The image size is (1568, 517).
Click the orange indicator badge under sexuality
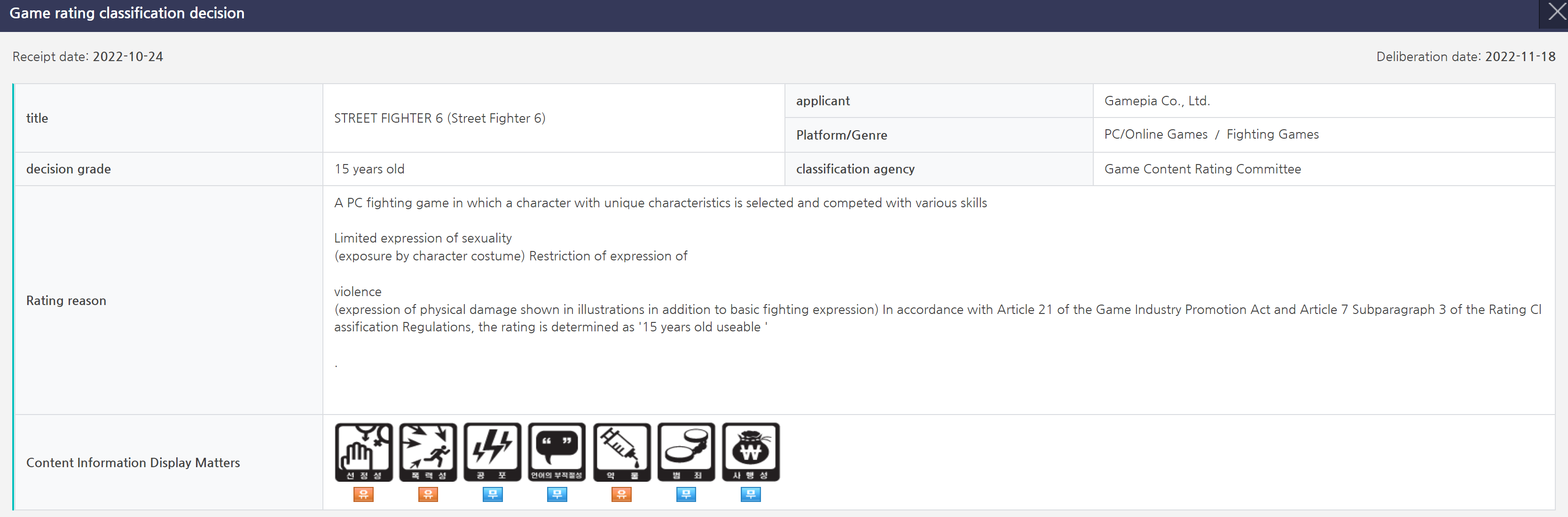(x=363, y=494)
